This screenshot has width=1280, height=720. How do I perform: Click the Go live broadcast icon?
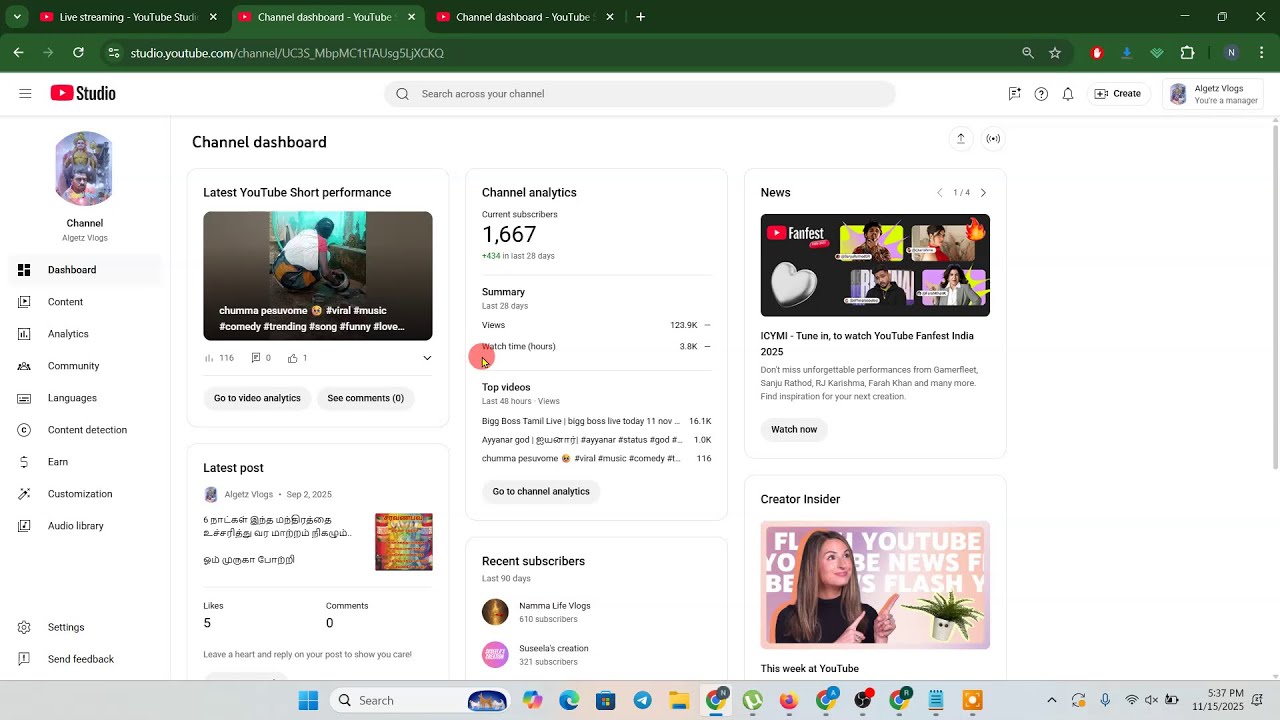[x=993, y=139]
